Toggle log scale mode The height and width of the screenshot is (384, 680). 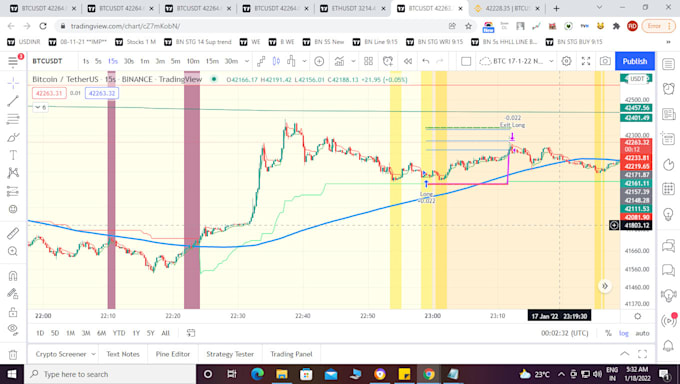[x=624, y=333]
